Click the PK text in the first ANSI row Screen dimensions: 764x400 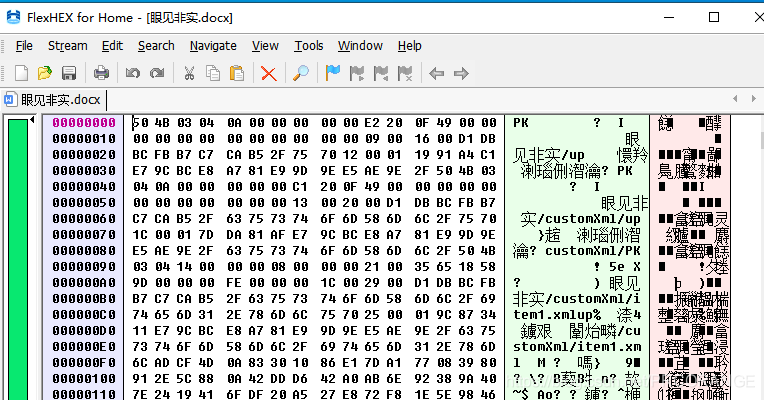click(x=521, y=123)
